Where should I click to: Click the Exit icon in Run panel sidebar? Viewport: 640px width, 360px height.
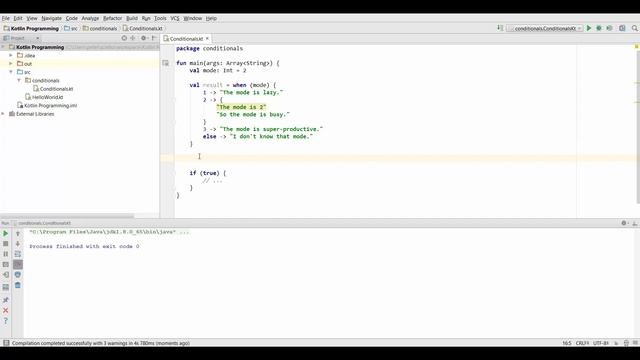(x=6, y=275)
